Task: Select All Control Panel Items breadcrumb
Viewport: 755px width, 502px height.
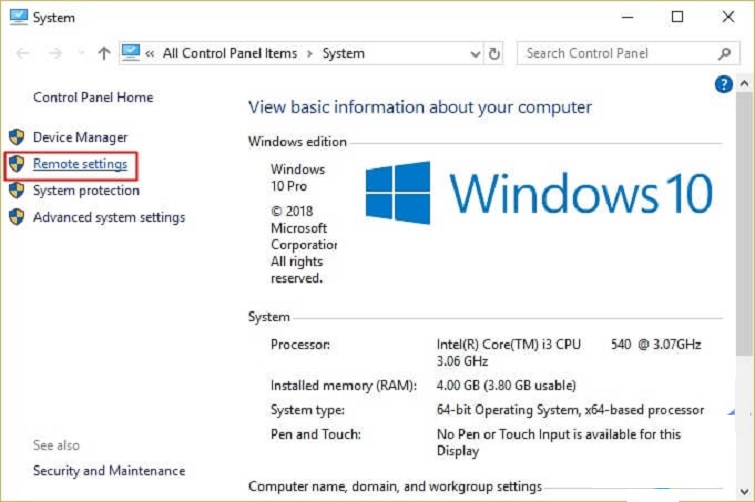Action: click(x=230, y=53)
